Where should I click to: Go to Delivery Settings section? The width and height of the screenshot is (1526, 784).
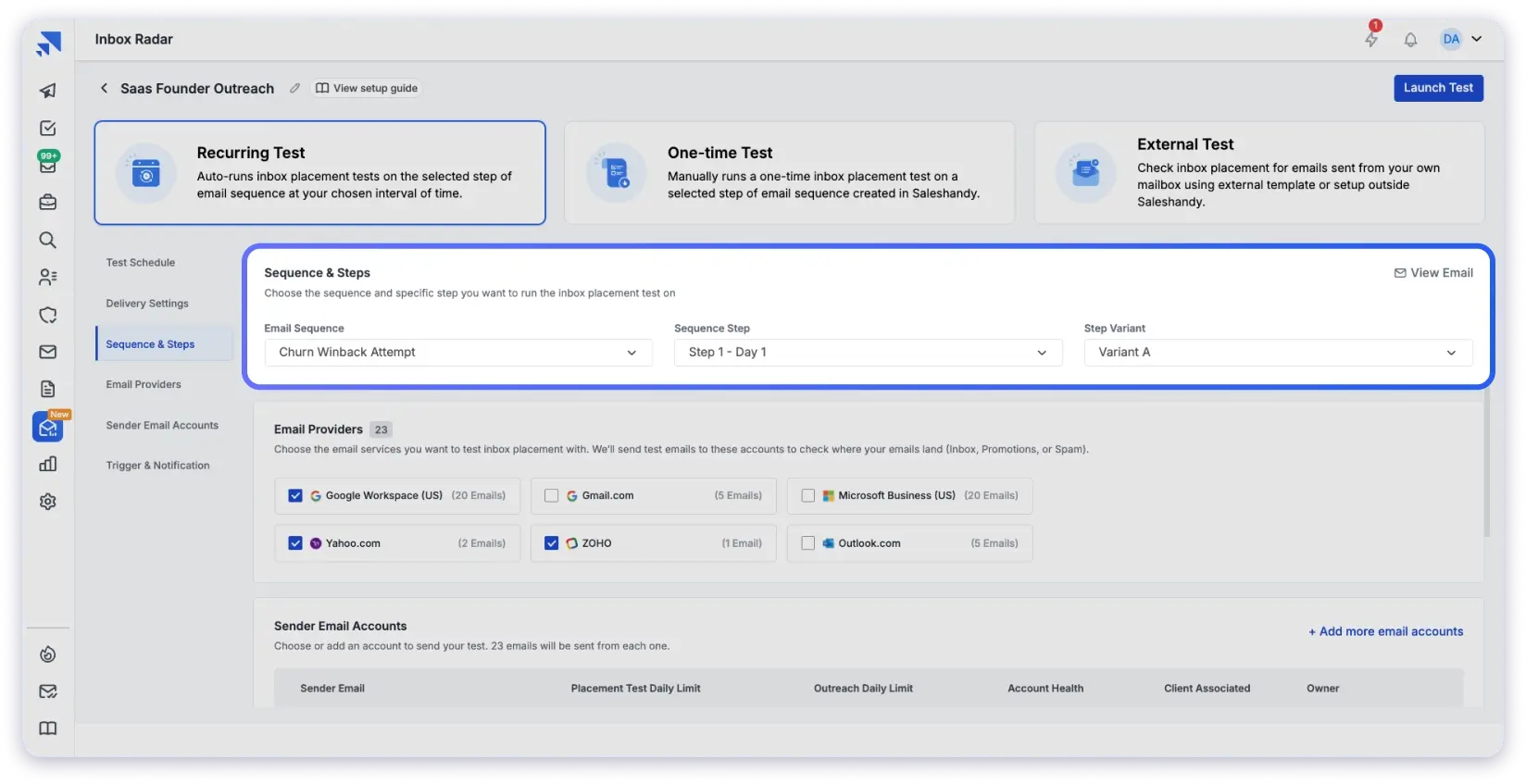click(147, 304)
